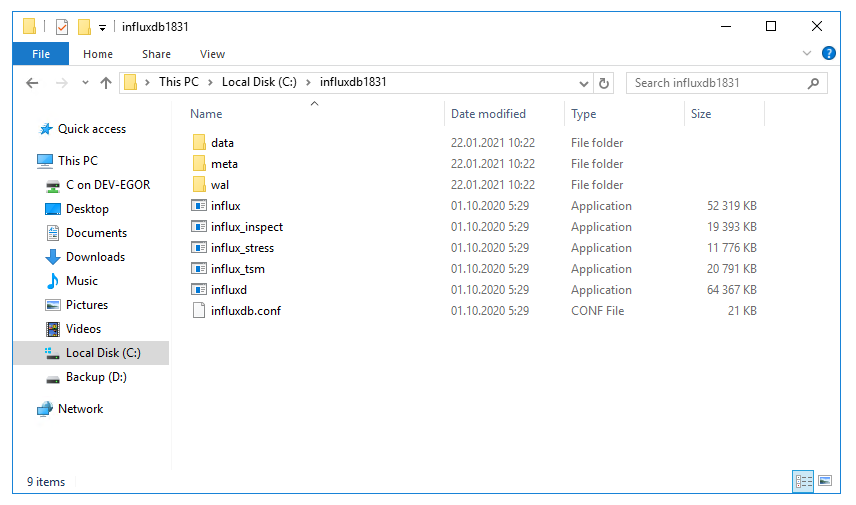Switch to Large icons view layout
The width and height of the screenshot is (856, 505).
(x=825, y=482)
